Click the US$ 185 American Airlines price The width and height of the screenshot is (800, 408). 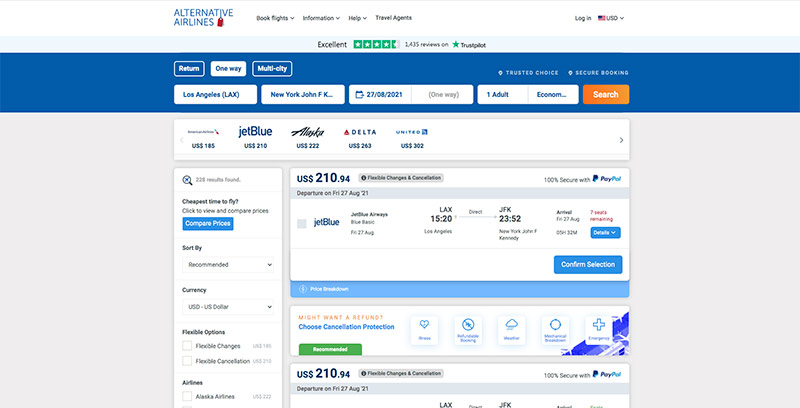pos(203,146)
